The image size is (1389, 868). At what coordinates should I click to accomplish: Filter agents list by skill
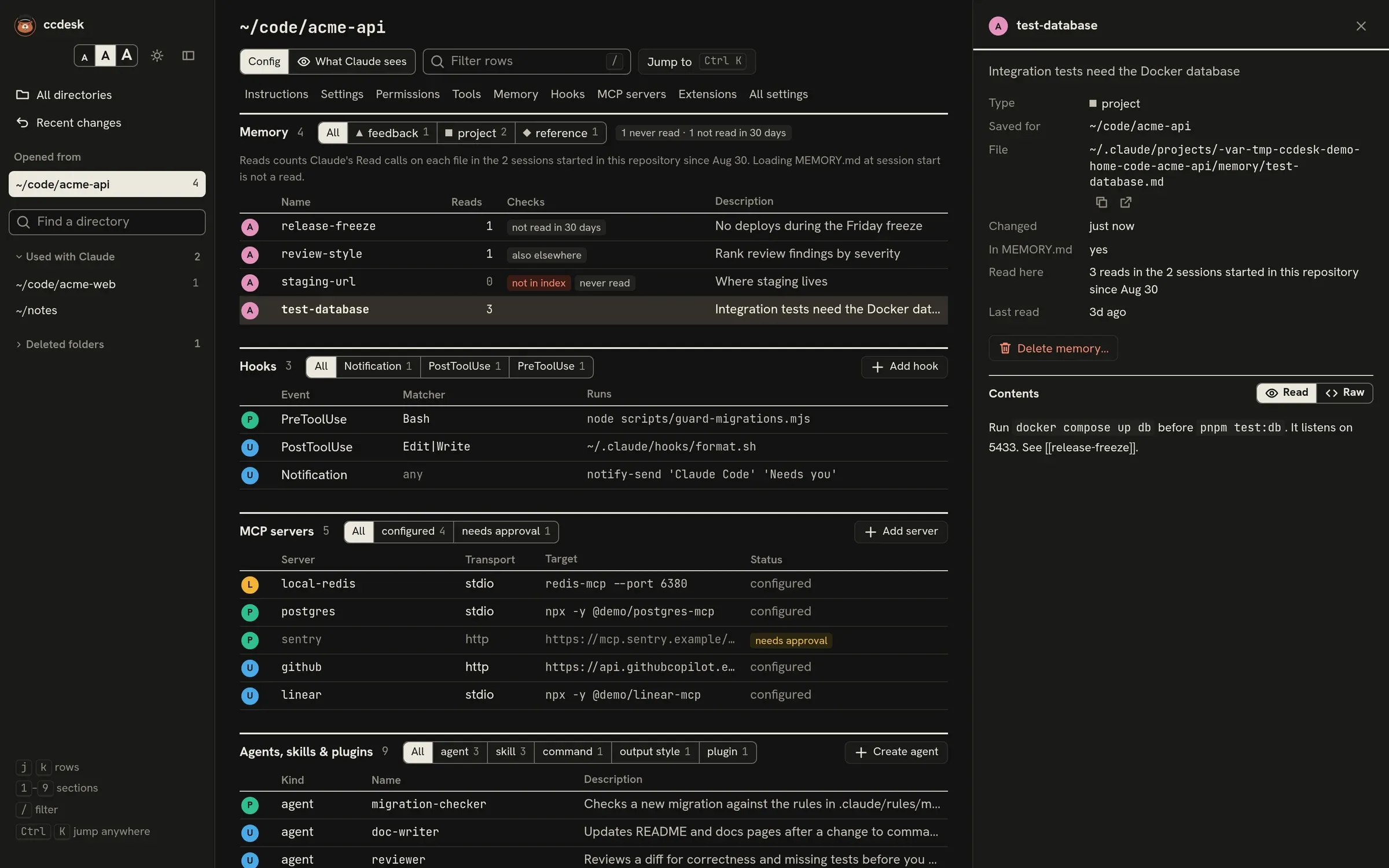pos(510,752)
